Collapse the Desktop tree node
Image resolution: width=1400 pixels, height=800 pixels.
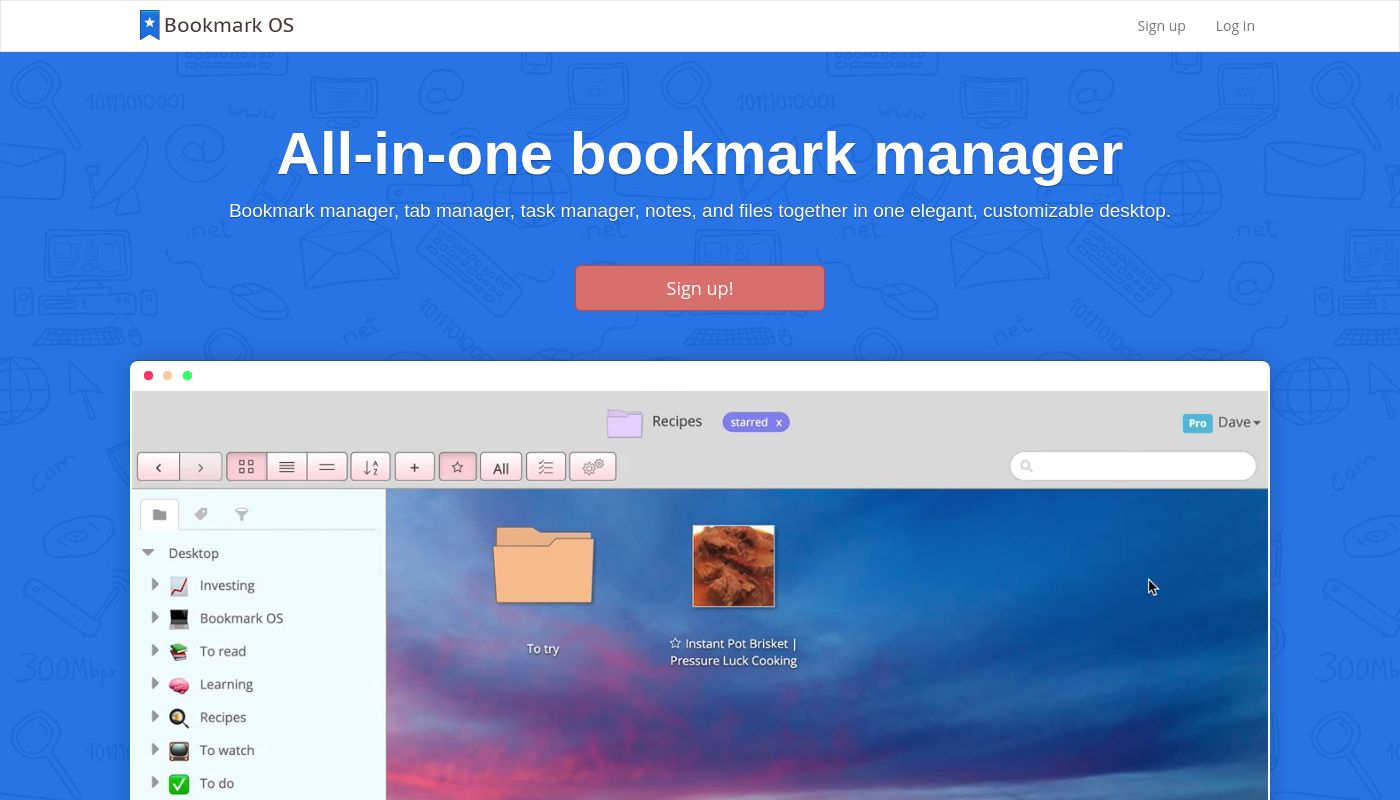148,553
